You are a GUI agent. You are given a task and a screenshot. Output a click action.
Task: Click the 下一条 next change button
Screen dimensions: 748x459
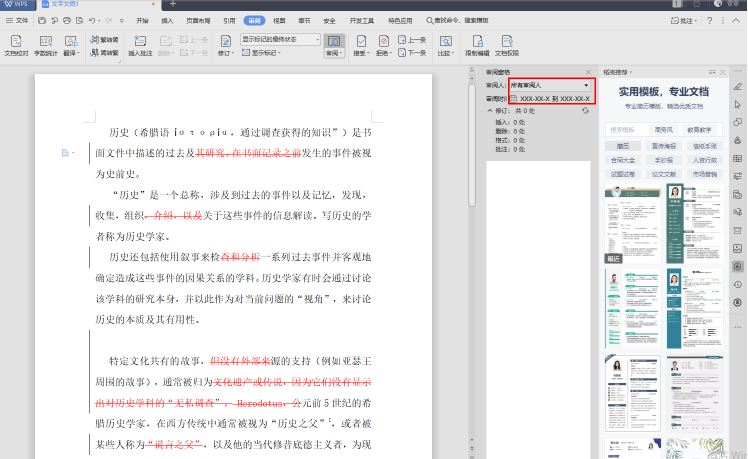tap(412, 52)
